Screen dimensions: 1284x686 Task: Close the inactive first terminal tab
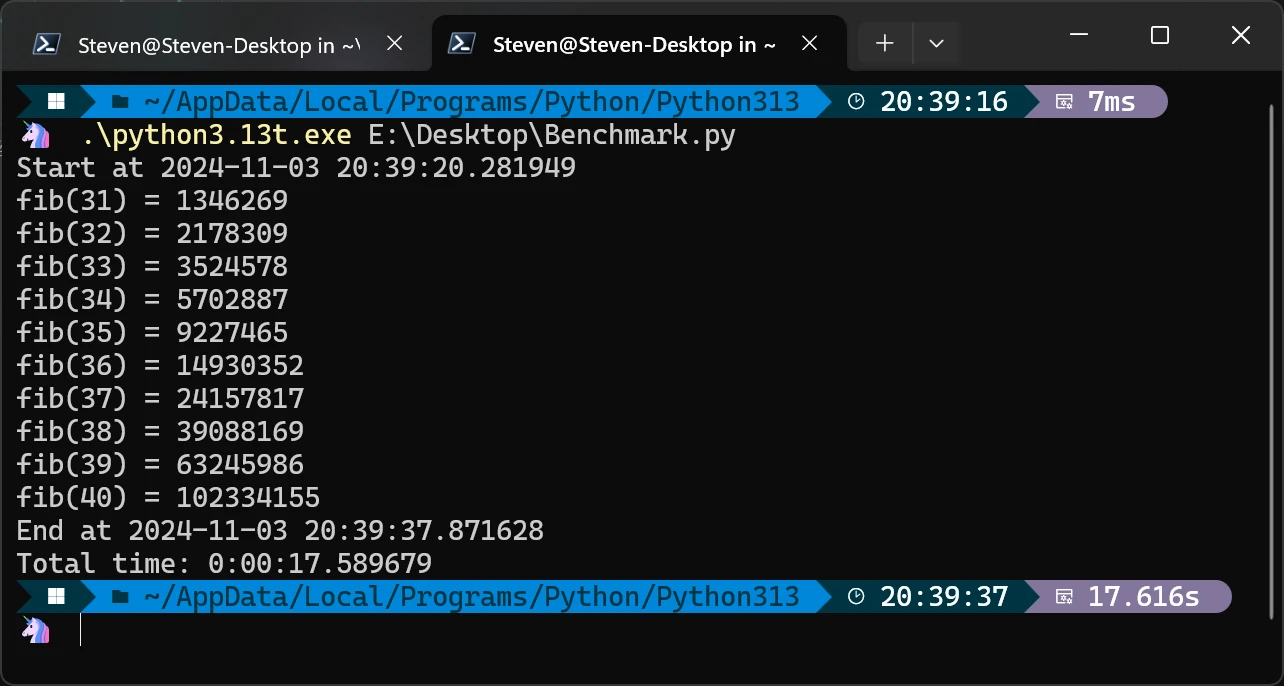[393, 43]
